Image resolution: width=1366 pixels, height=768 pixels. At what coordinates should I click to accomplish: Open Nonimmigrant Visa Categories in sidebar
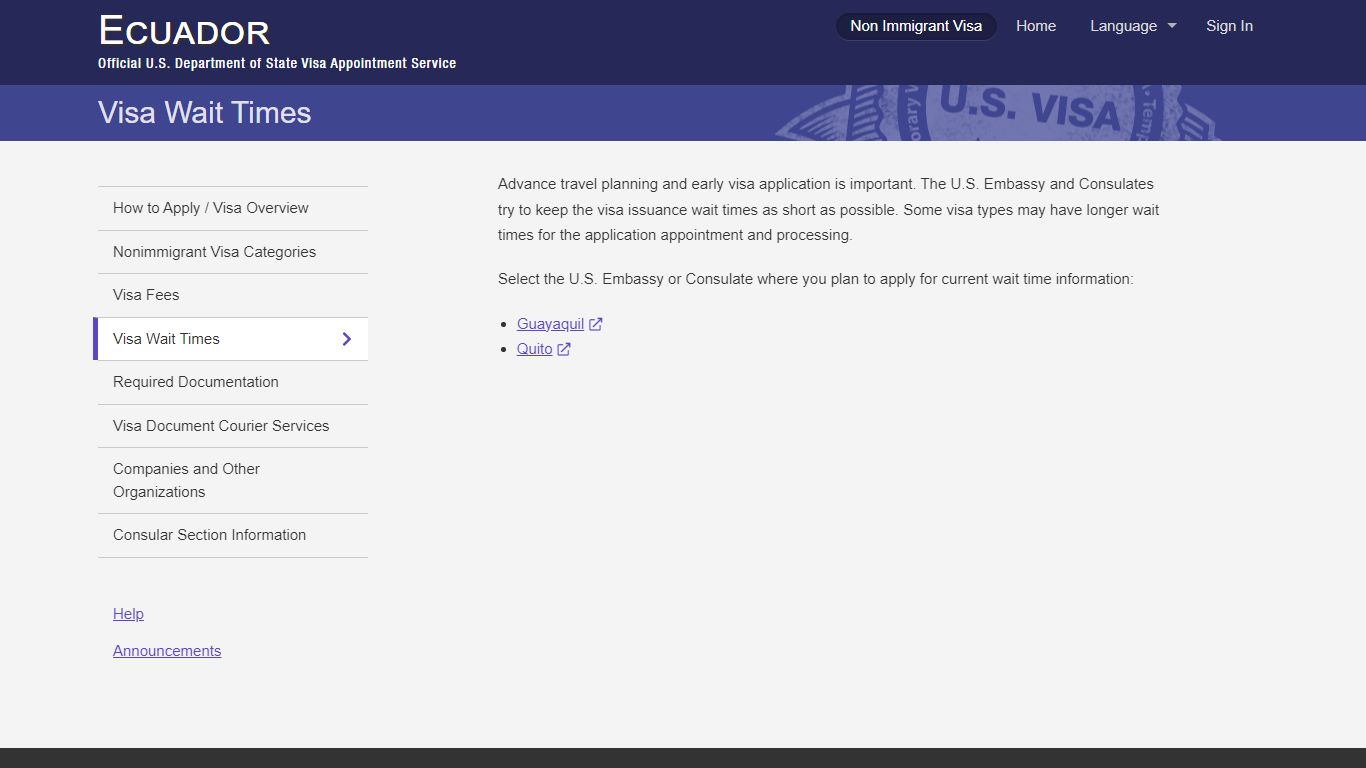[x=233, y=252]
